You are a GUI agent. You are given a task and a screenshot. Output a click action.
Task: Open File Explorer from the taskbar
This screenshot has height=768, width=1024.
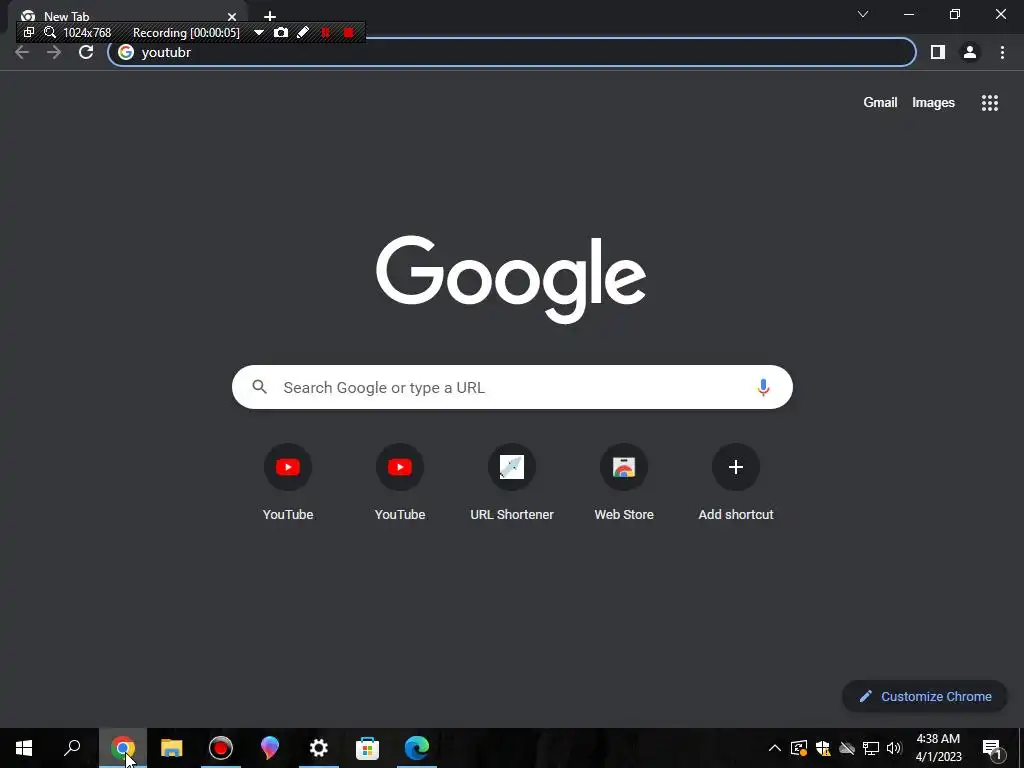pyautogui.click(x=172, y=748)
